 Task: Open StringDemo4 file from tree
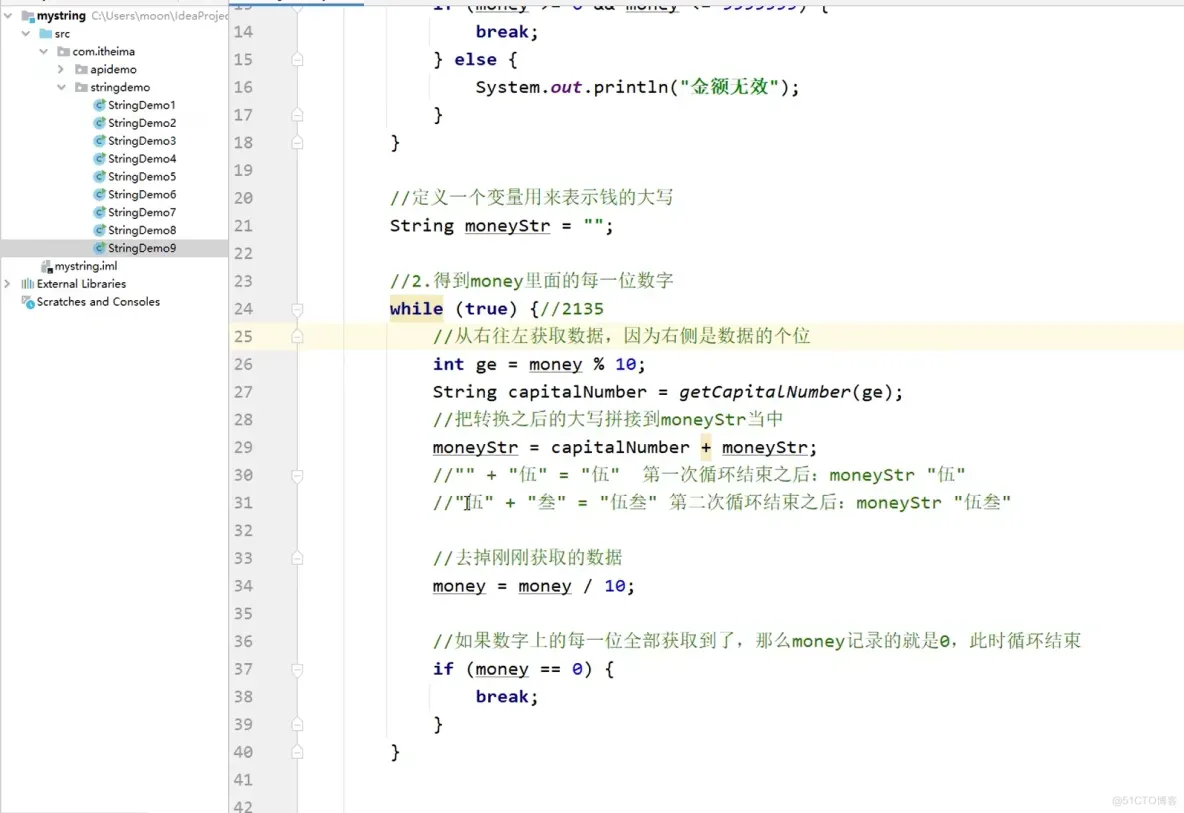[142, 159]
